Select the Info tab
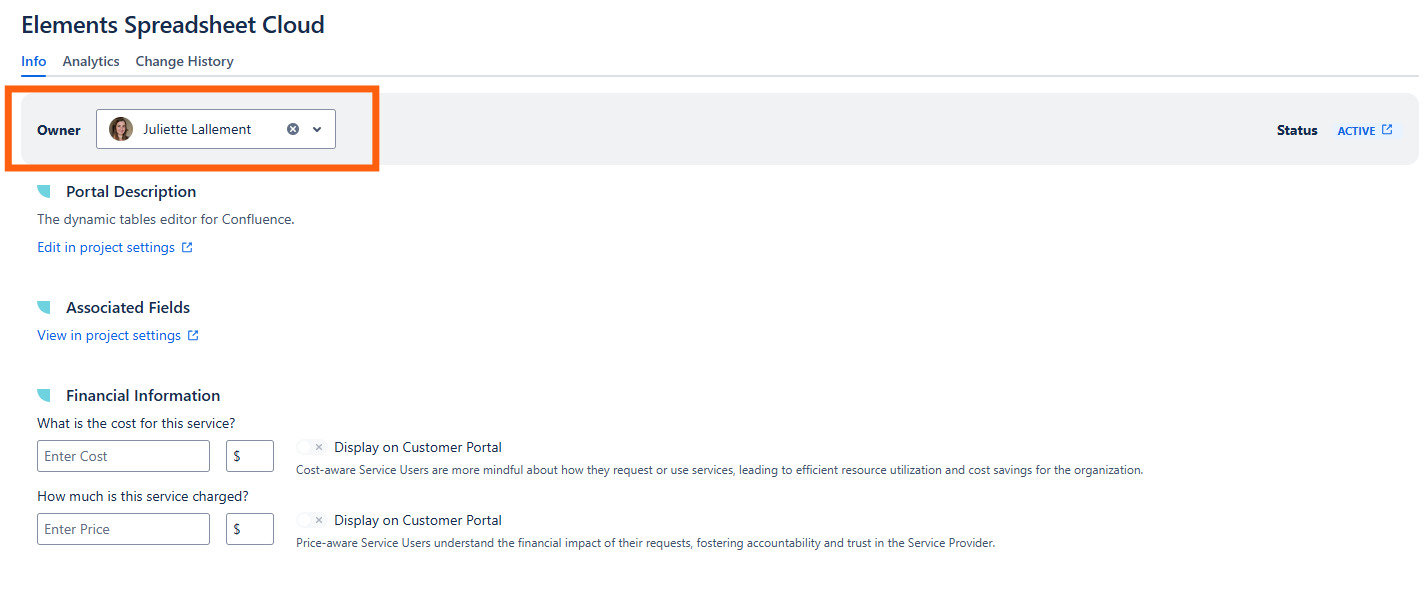Image resolution: width=1425 pixels, height=612 pixels. [x=33, y=61]
